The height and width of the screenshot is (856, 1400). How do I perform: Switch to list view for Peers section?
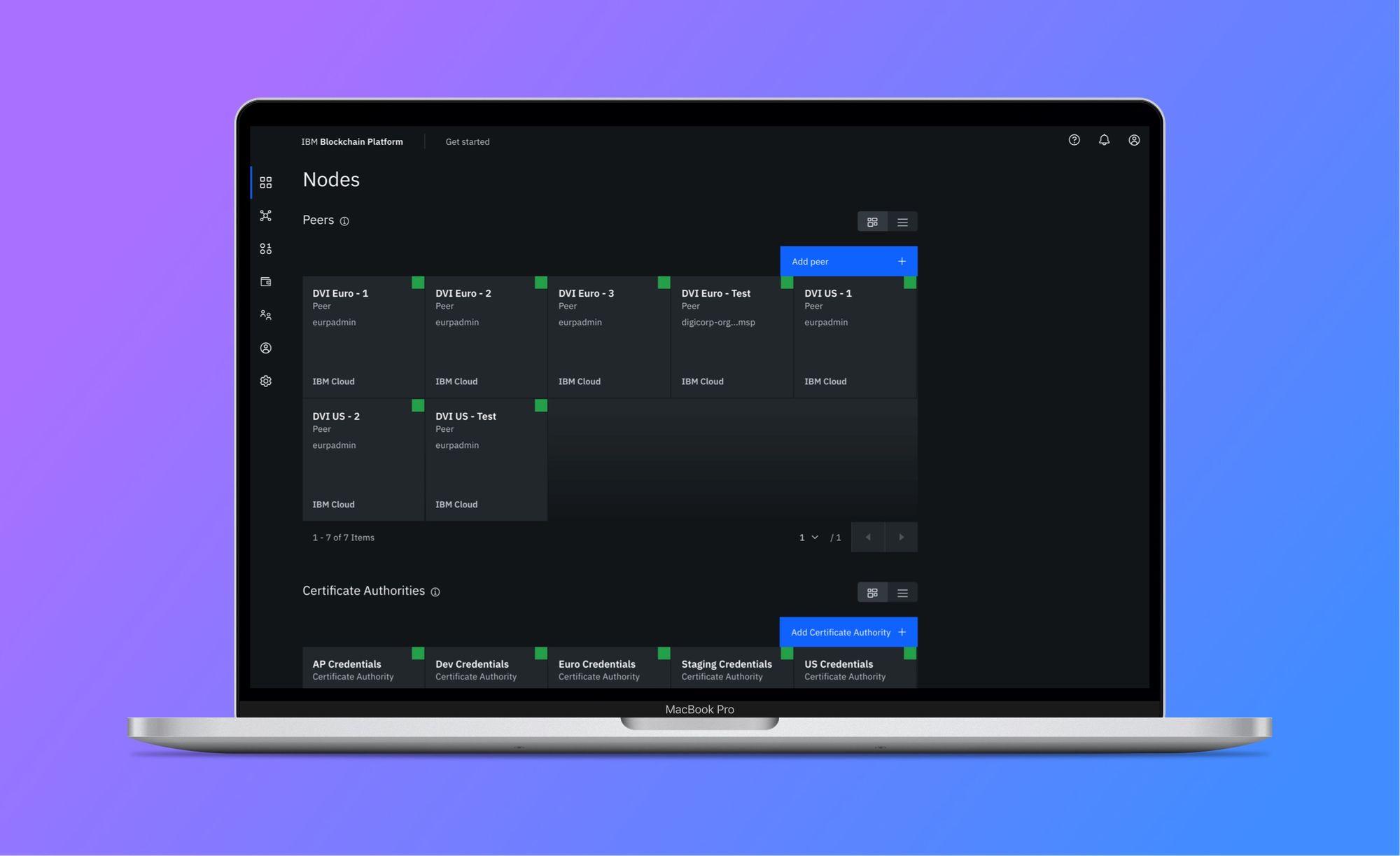pos(901,220)
